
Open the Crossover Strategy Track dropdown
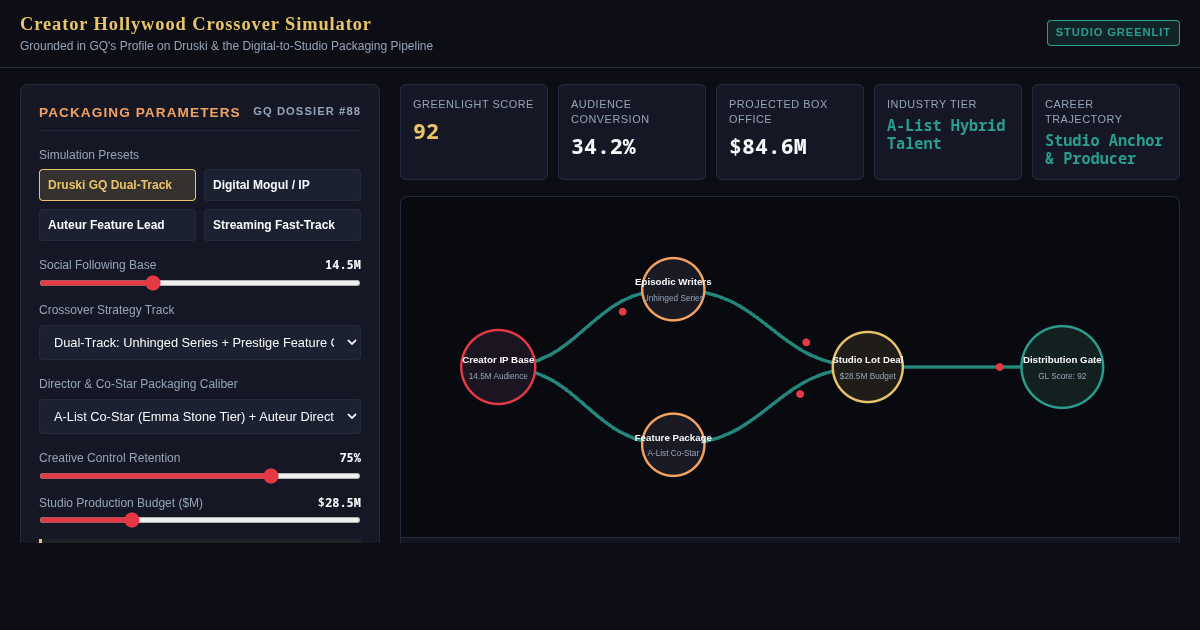200,342
